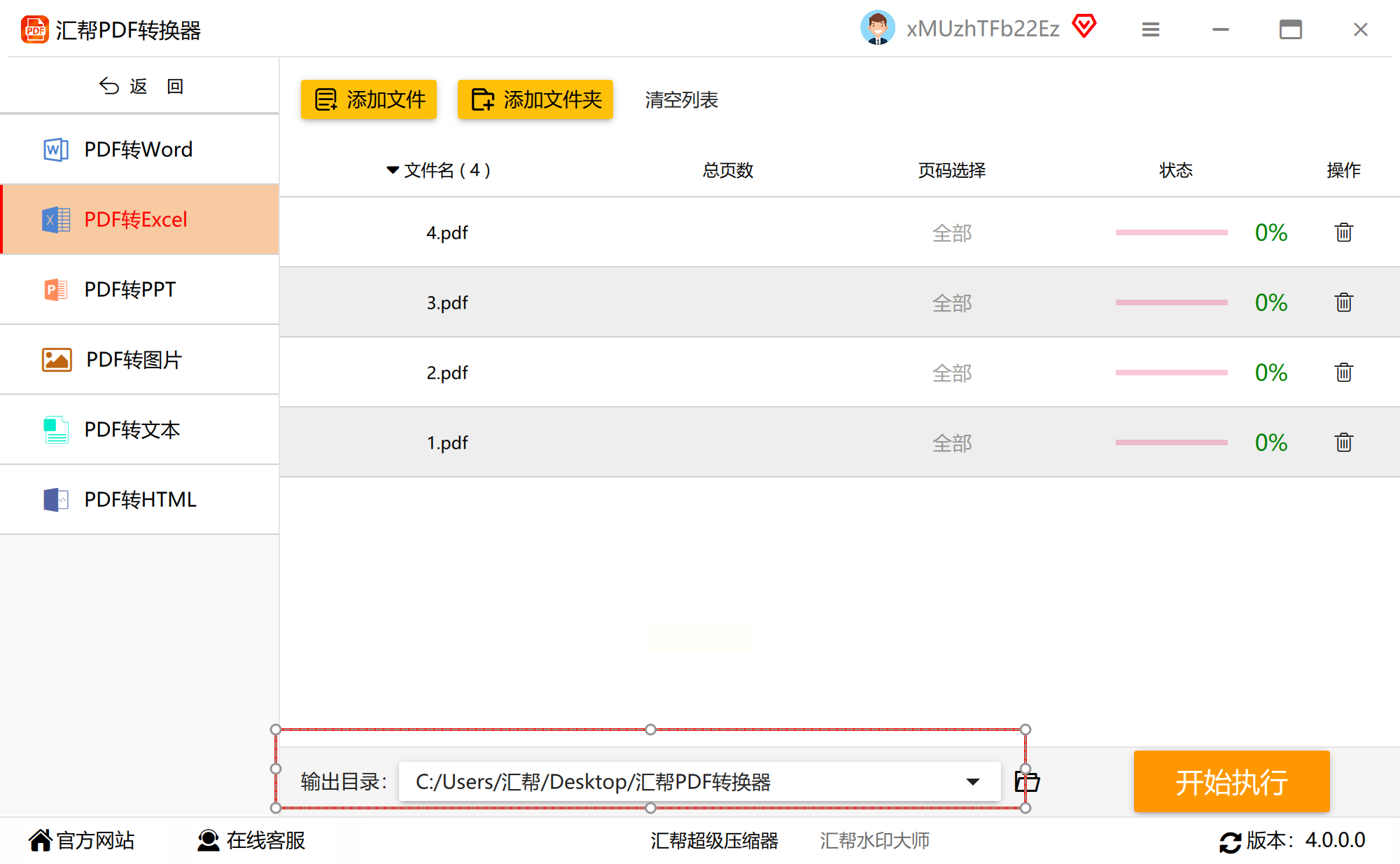This screenshot has width=1400, height=864.
Task: Delete 4.pdf with its trash icon
Action: [x=1343, y=232]
